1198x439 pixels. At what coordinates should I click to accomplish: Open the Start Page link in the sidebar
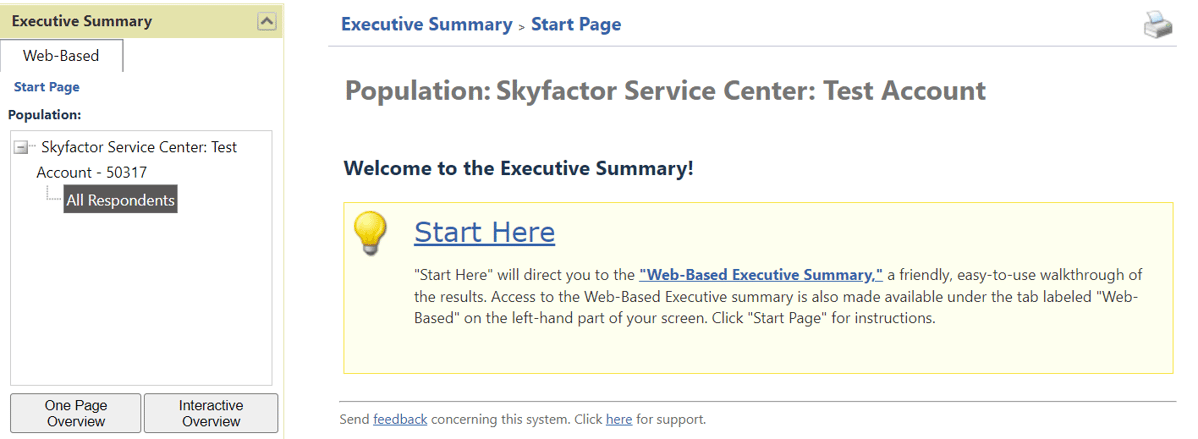pyautogui.click(x=47, y=87)
